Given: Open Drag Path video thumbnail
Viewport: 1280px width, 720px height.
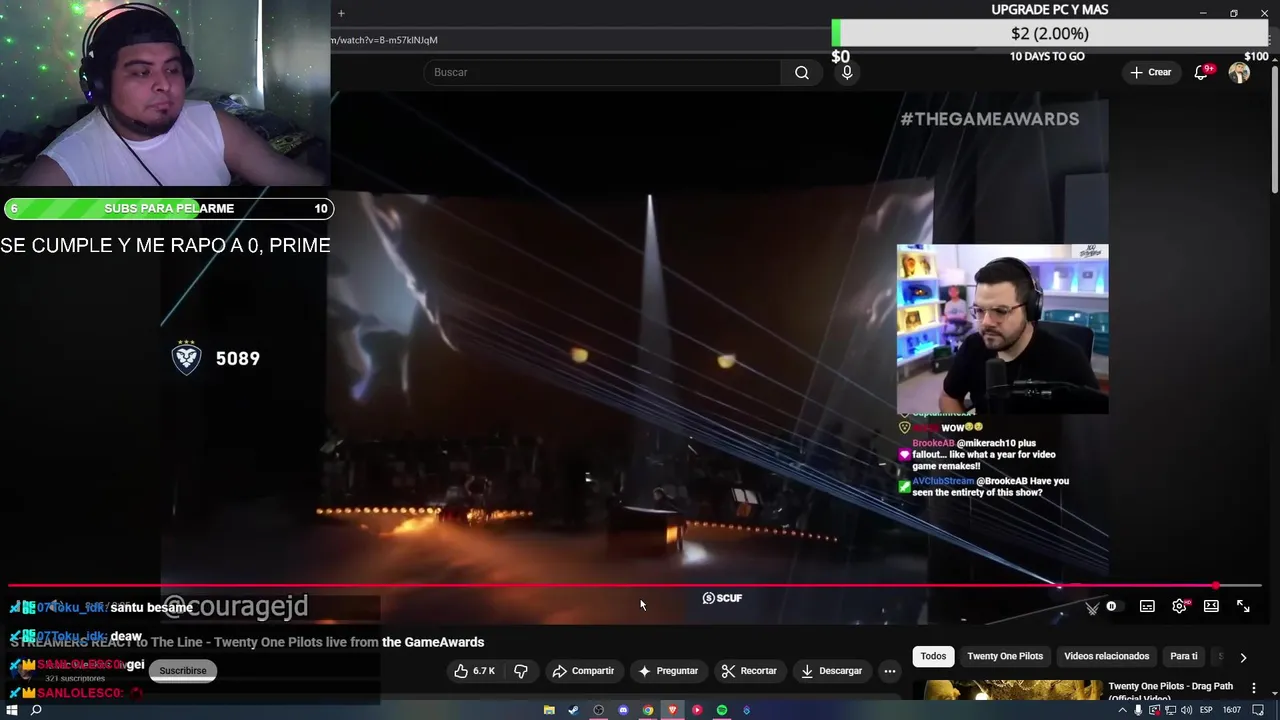Looking at the screenshot, I should (1012, 690).
